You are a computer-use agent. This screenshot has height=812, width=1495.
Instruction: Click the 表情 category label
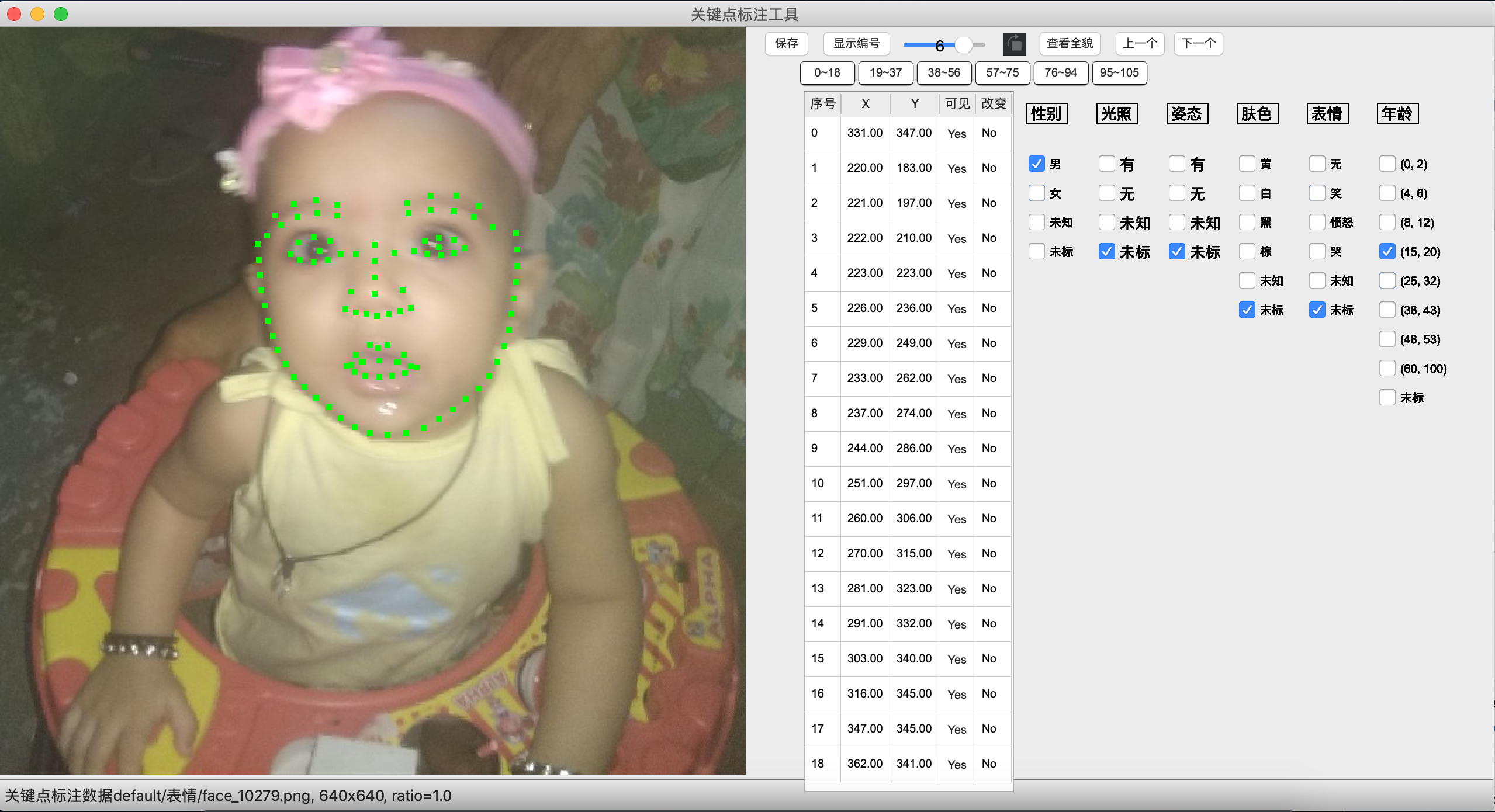(1327, 113)
